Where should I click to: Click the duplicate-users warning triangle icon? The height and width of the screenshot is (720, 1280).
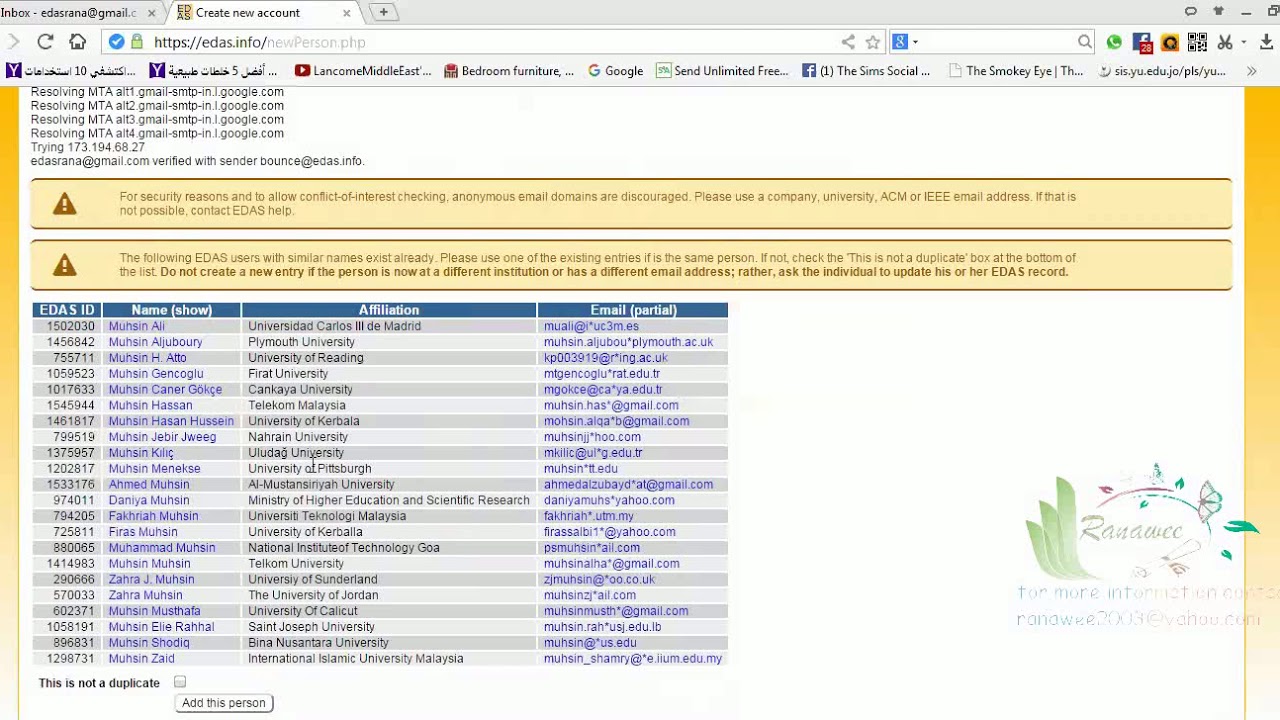pos(65,265)
